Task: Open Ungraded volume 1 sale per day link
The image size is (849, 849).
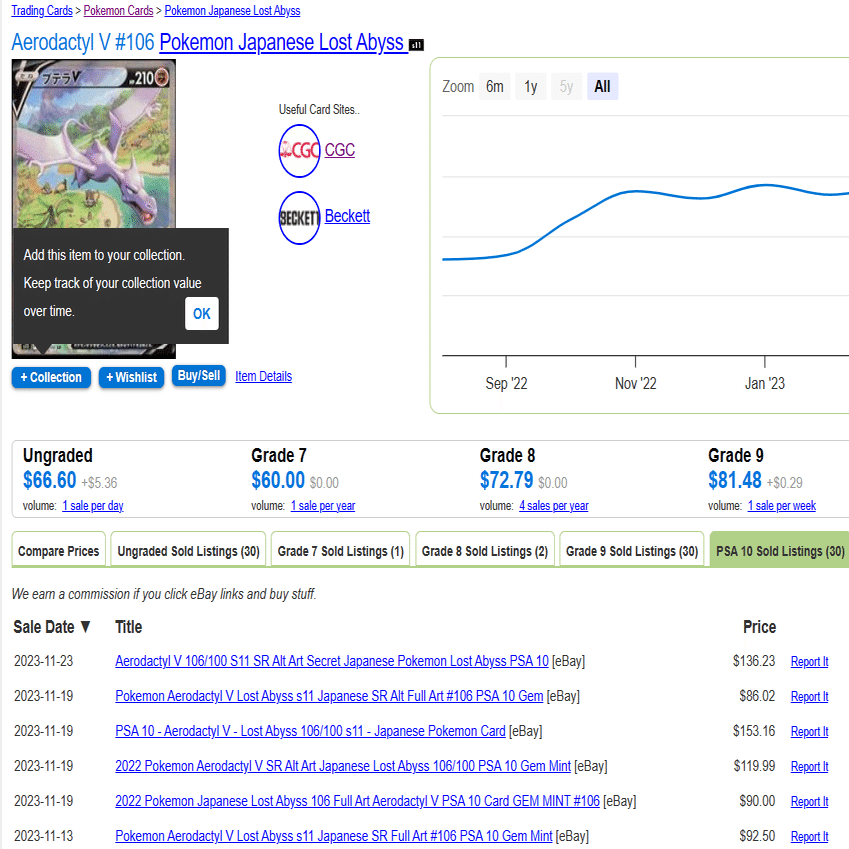Action: (x=93, y=506)
